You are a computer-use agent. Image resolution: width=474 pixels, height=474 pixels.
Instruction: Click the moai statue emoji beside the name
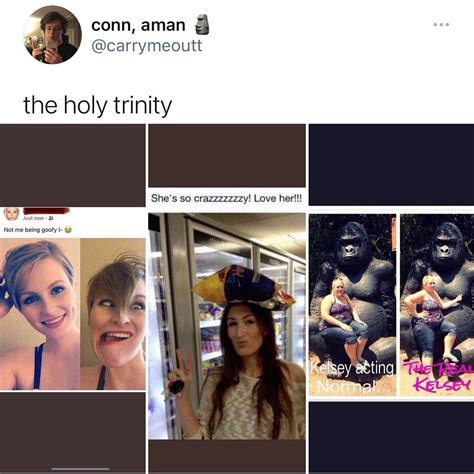202,25
